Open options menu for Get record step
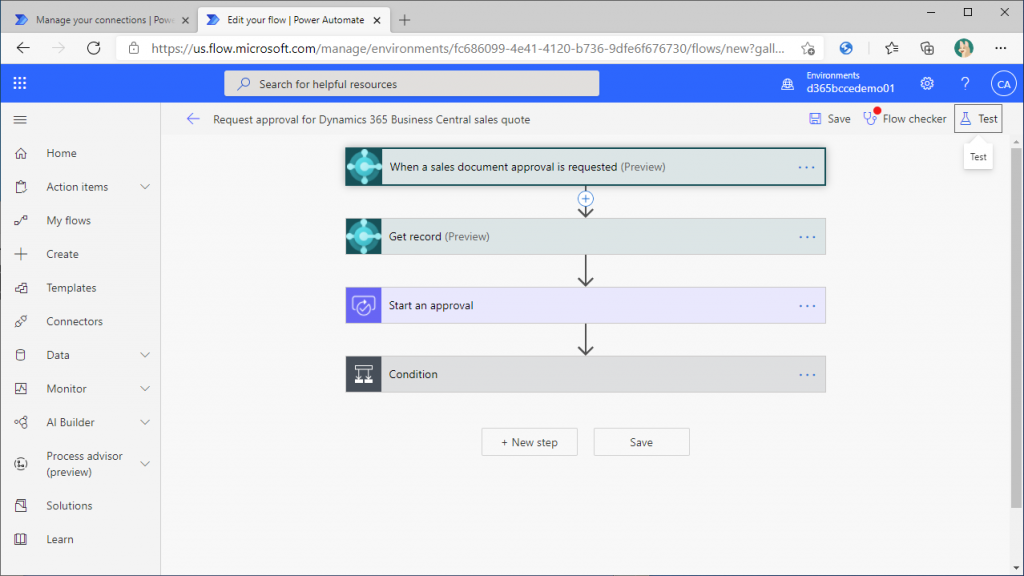This screenshot has width=1024, height=576. [807, 237]
